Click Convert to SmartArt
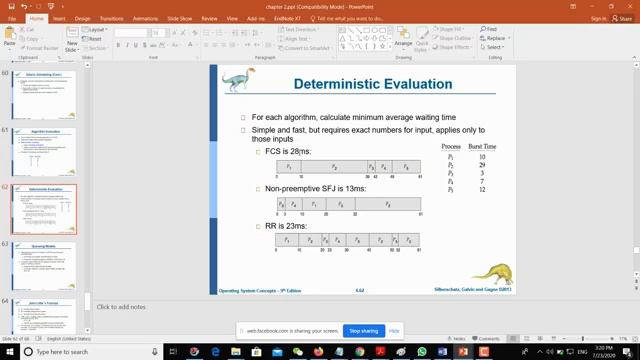Image resolution: width=640 pixels, height=360 pixels. pos(304,48)
